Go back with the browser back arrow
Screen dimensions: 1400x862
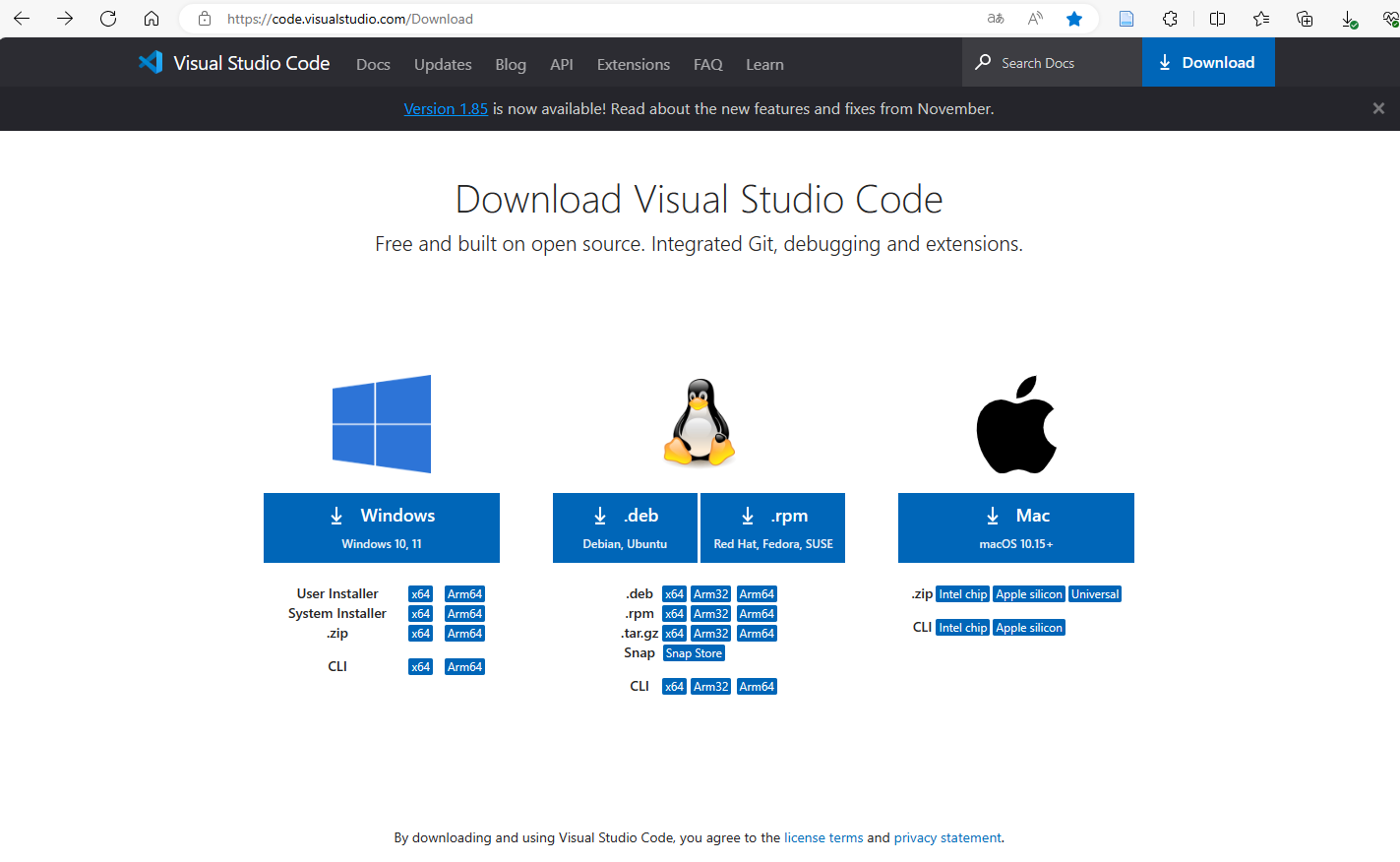22,19
